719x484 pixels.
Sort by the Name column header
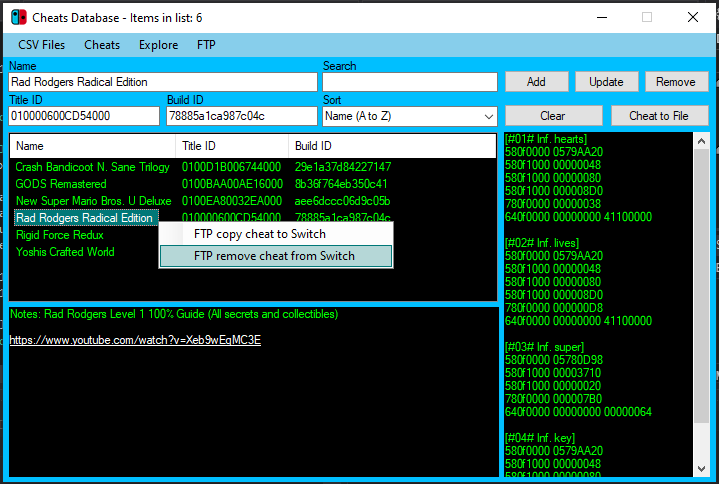[x=93, y=146]
